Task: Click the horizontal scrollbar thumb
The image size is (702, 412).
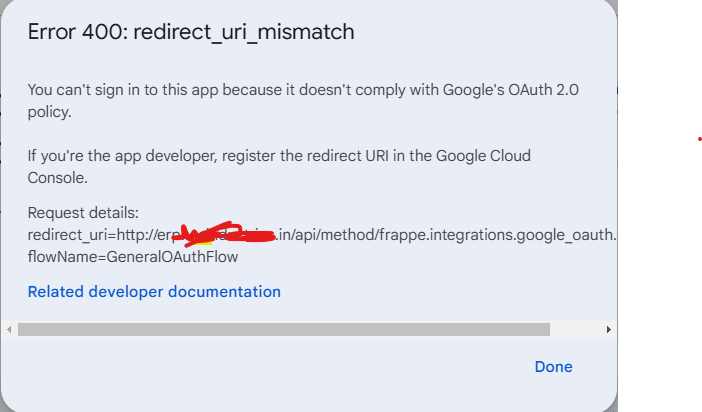Action: pos(284,330)
